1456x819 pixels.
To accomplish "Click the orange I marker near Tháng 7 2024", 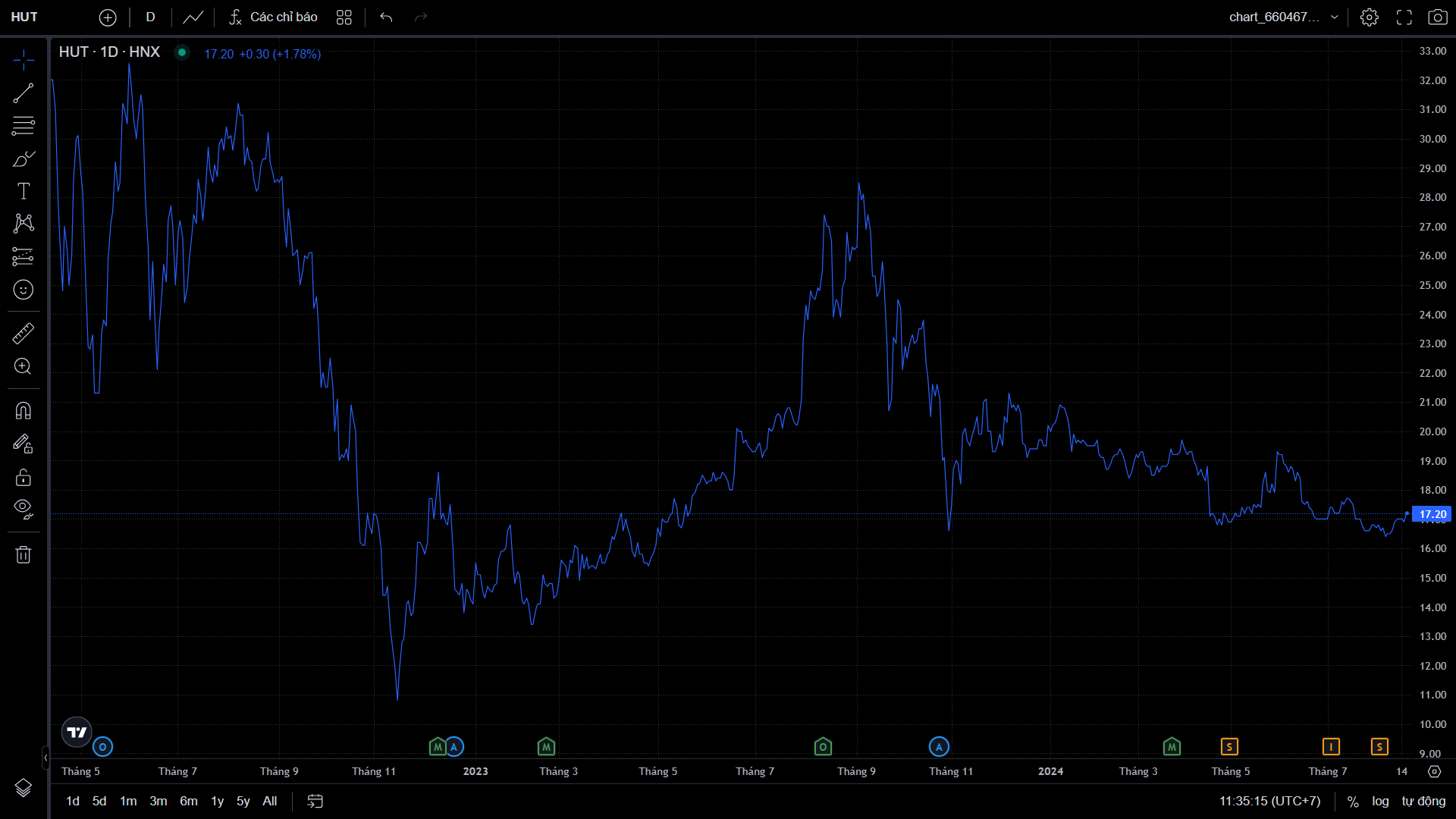I will coord(1331,747).
